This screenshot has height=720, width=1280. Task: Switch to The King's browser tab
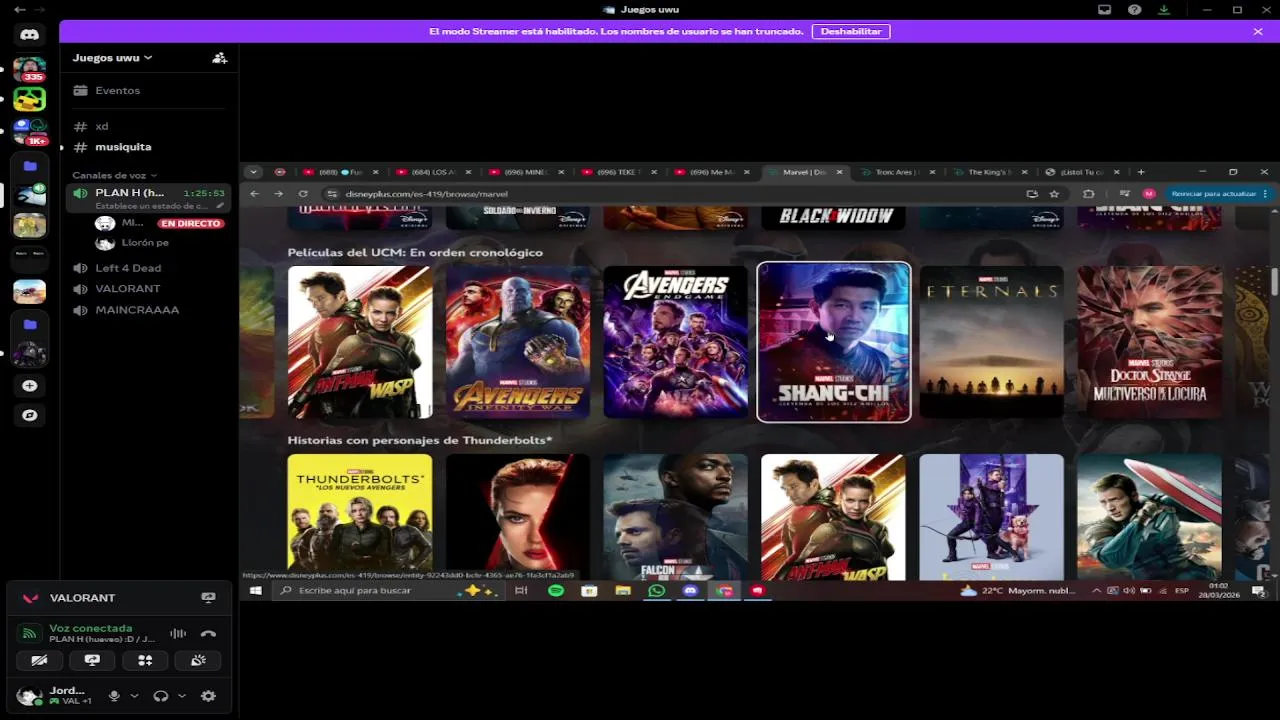point(990,172)
